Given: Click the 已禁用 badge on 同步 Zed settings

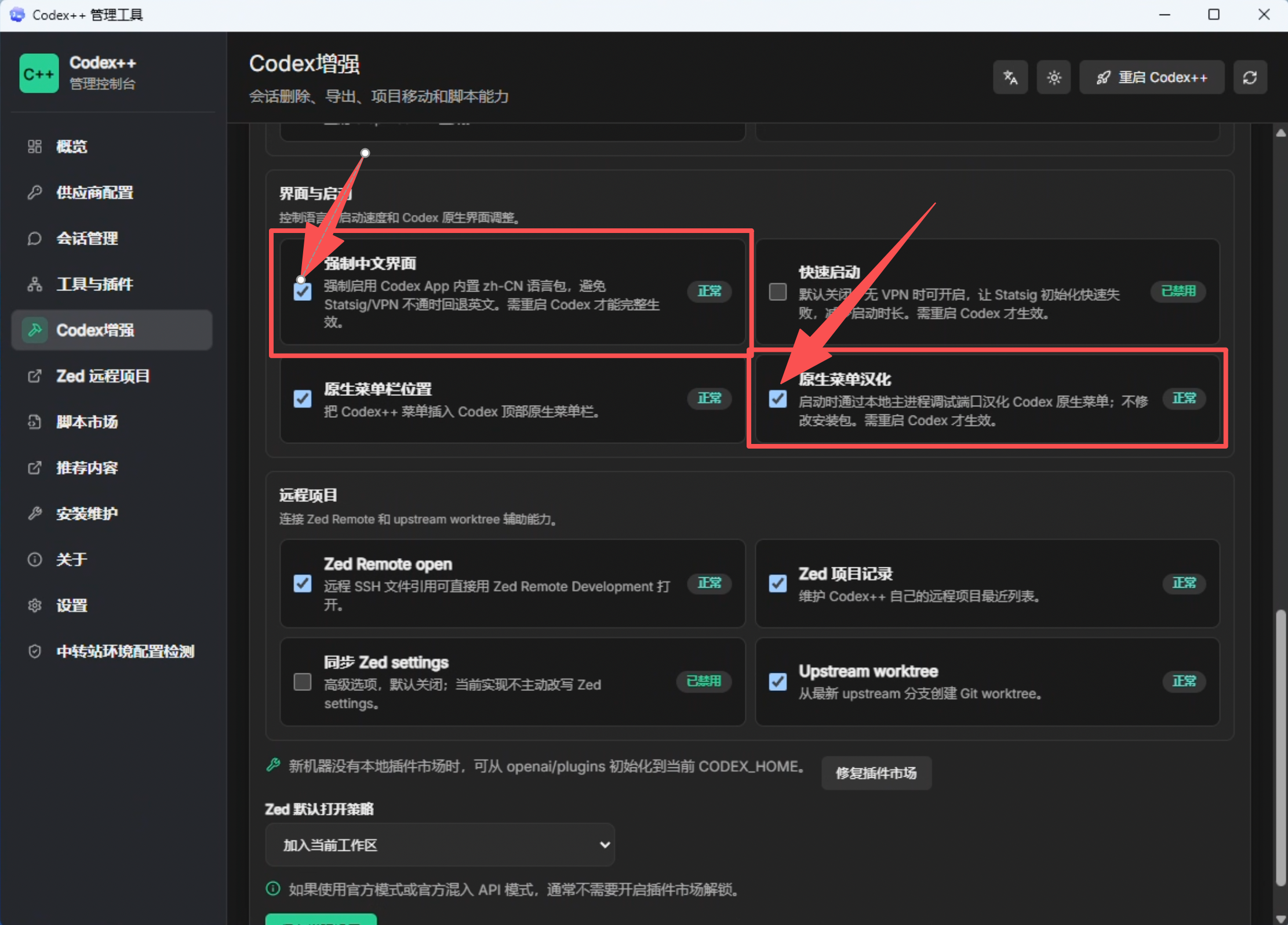Looking at the screenshot, I should [x=704, y=682].
